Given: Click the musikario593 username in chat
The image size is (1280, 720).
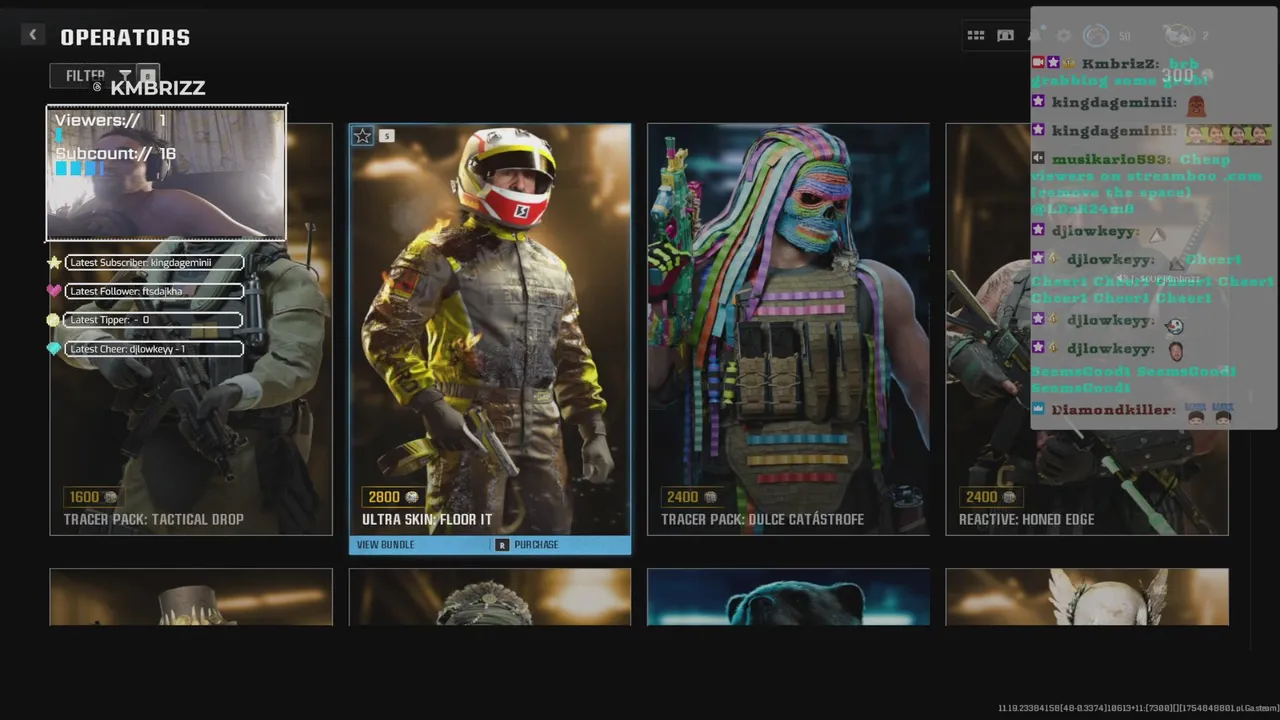Looking at the screenshot, I should 1109,160.
